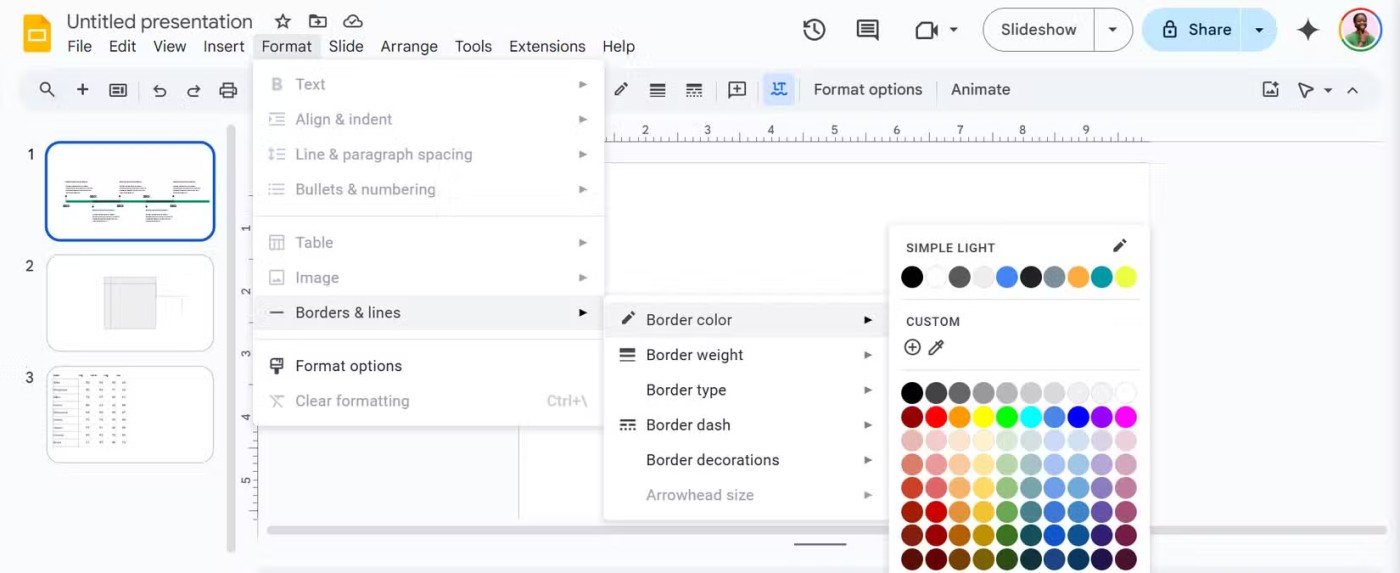Click the eyedropper icon under Custom
The height and width of the screenshot is (573, 1400).
point(936,347)
